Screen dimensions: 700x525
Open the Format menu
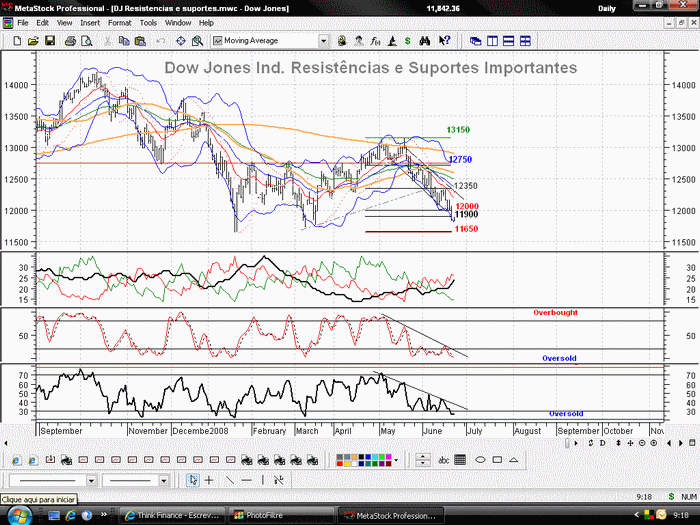coord(120,23)
